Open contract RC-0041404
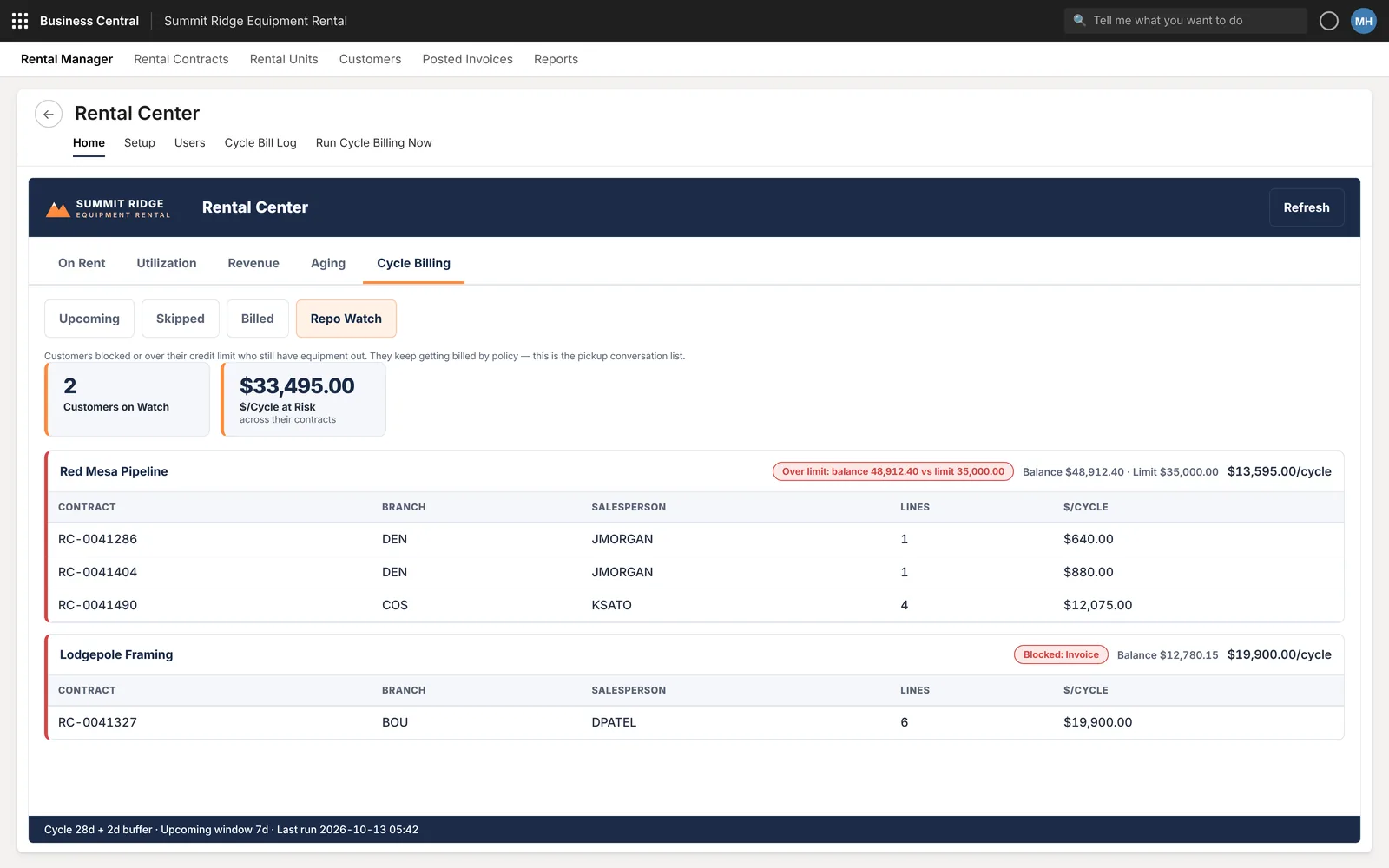The width and height of the screenshot is (1389, 868). (x=97, y=572)
